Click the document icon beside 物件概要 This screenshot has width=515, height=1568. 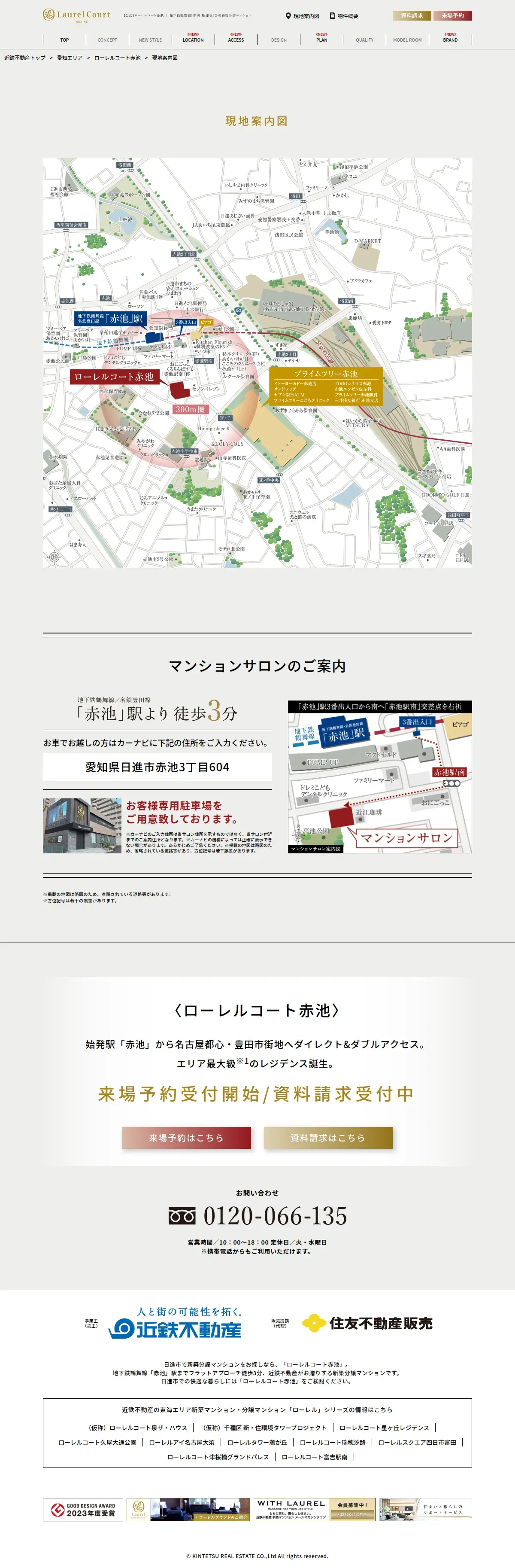(333, 16)
